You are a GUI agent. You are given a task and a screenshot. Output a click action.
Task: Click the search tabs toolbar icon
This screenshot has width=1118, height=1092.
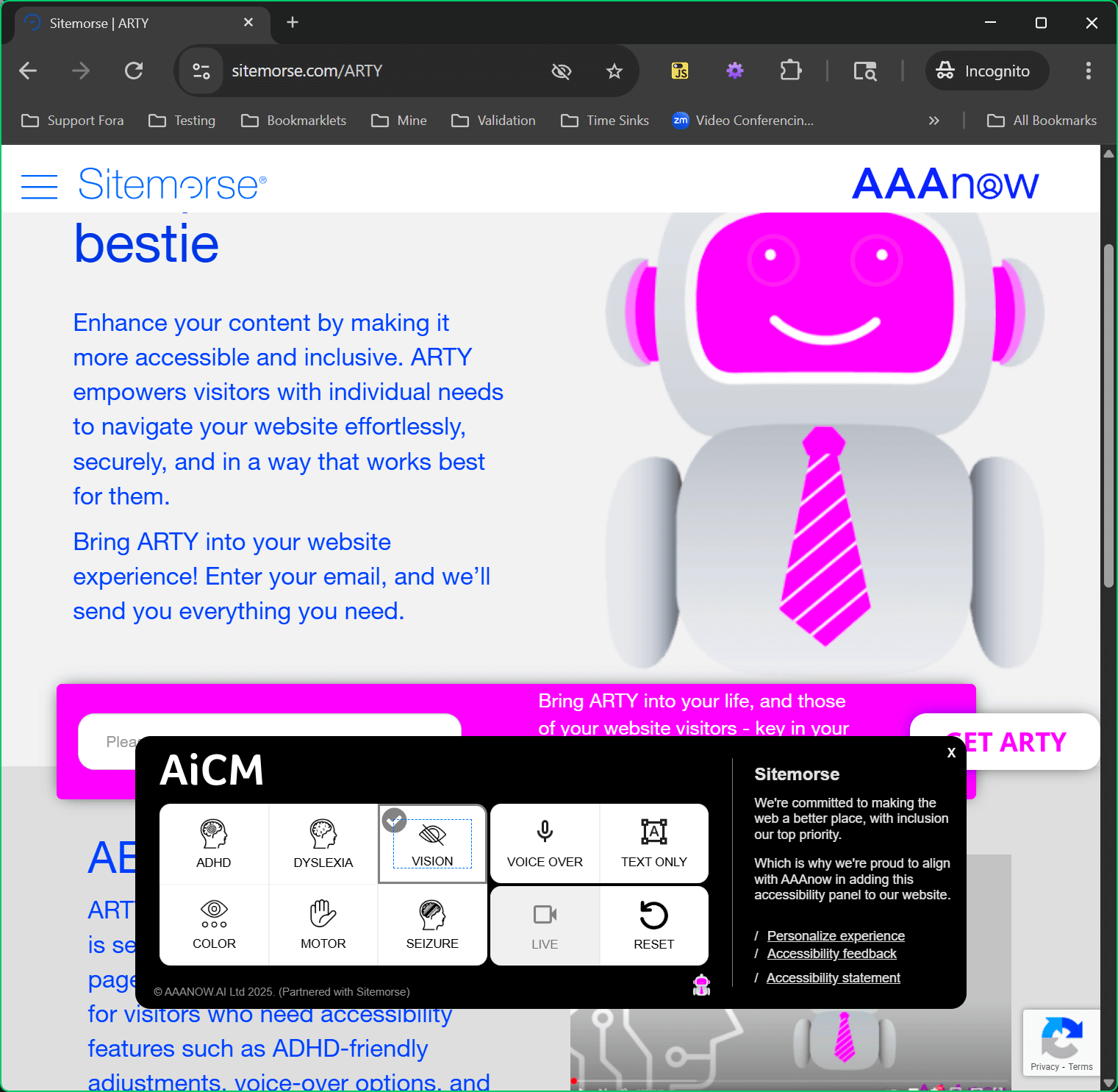click(865, 71)
